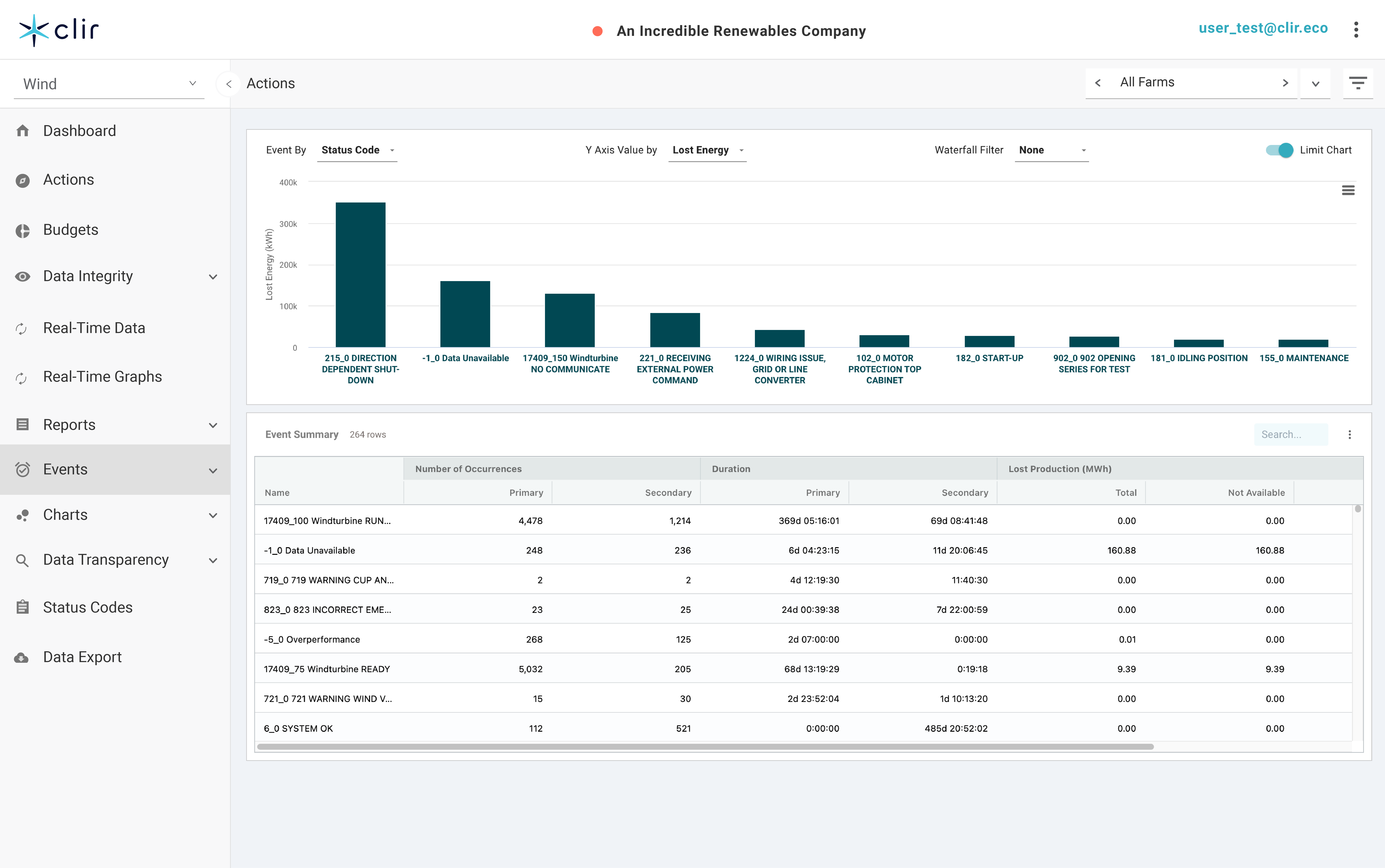Expand the Events submenu chevron

pos(213,471)
